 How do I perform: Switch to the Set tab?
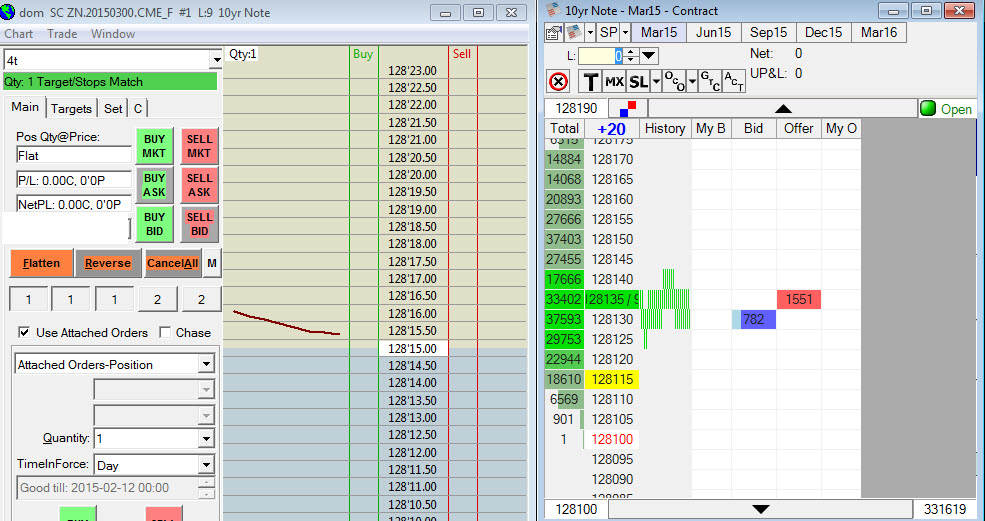pos(113,109)
